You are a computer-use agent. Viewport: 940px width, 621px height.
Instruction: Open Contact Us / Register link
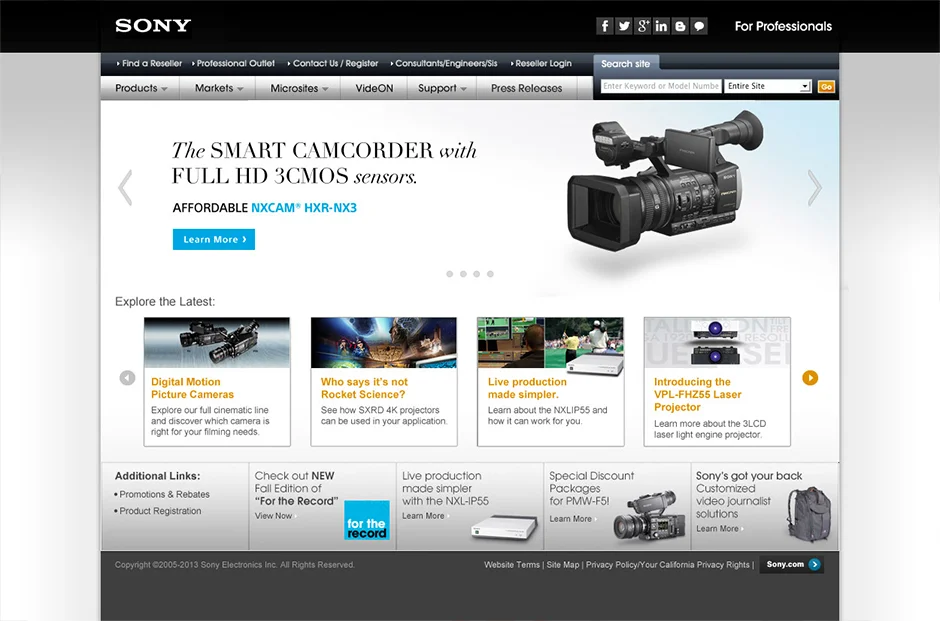[333, 64]
